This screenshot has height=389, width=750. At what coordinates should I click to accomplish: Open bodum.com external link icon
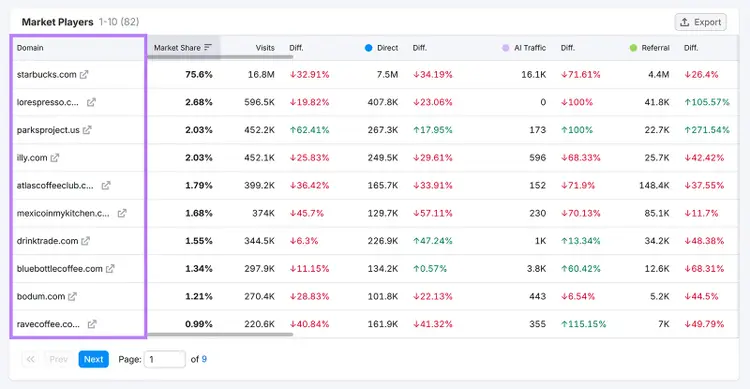[x=72, y=297]
